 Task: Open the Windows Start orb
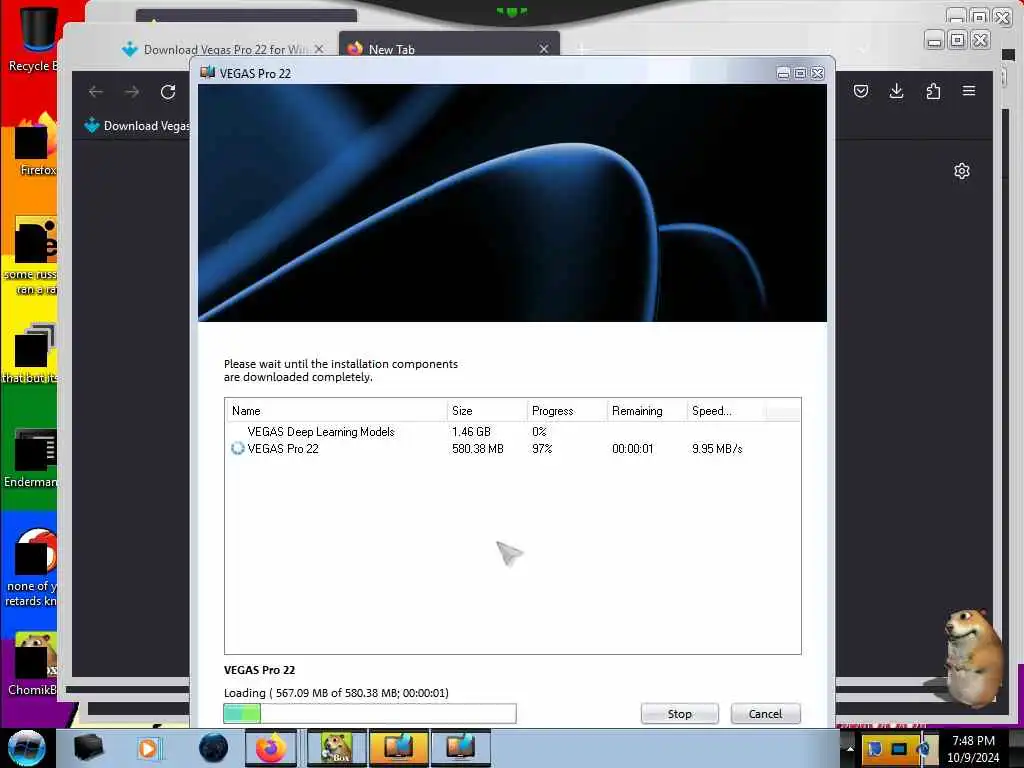click(27, 748)
